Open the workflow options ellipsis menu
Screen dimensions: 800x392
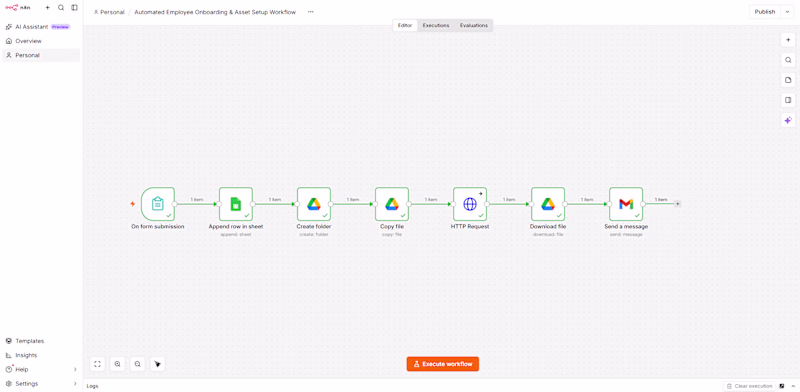coord(310,12)
